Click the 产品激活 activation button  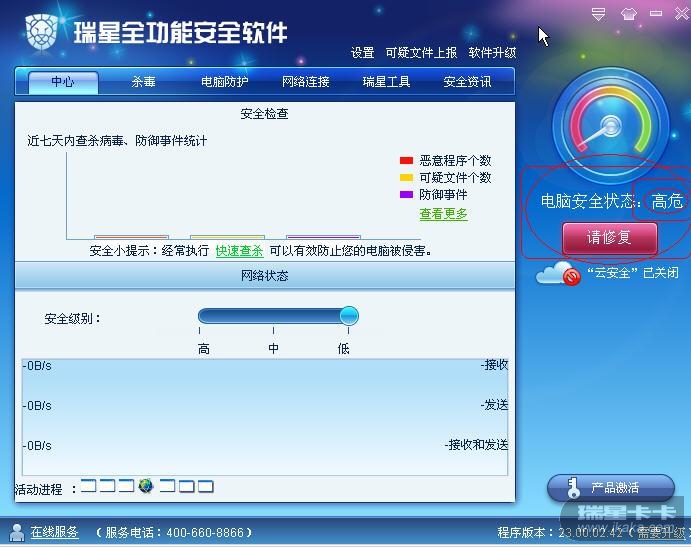tap(611, 487)
